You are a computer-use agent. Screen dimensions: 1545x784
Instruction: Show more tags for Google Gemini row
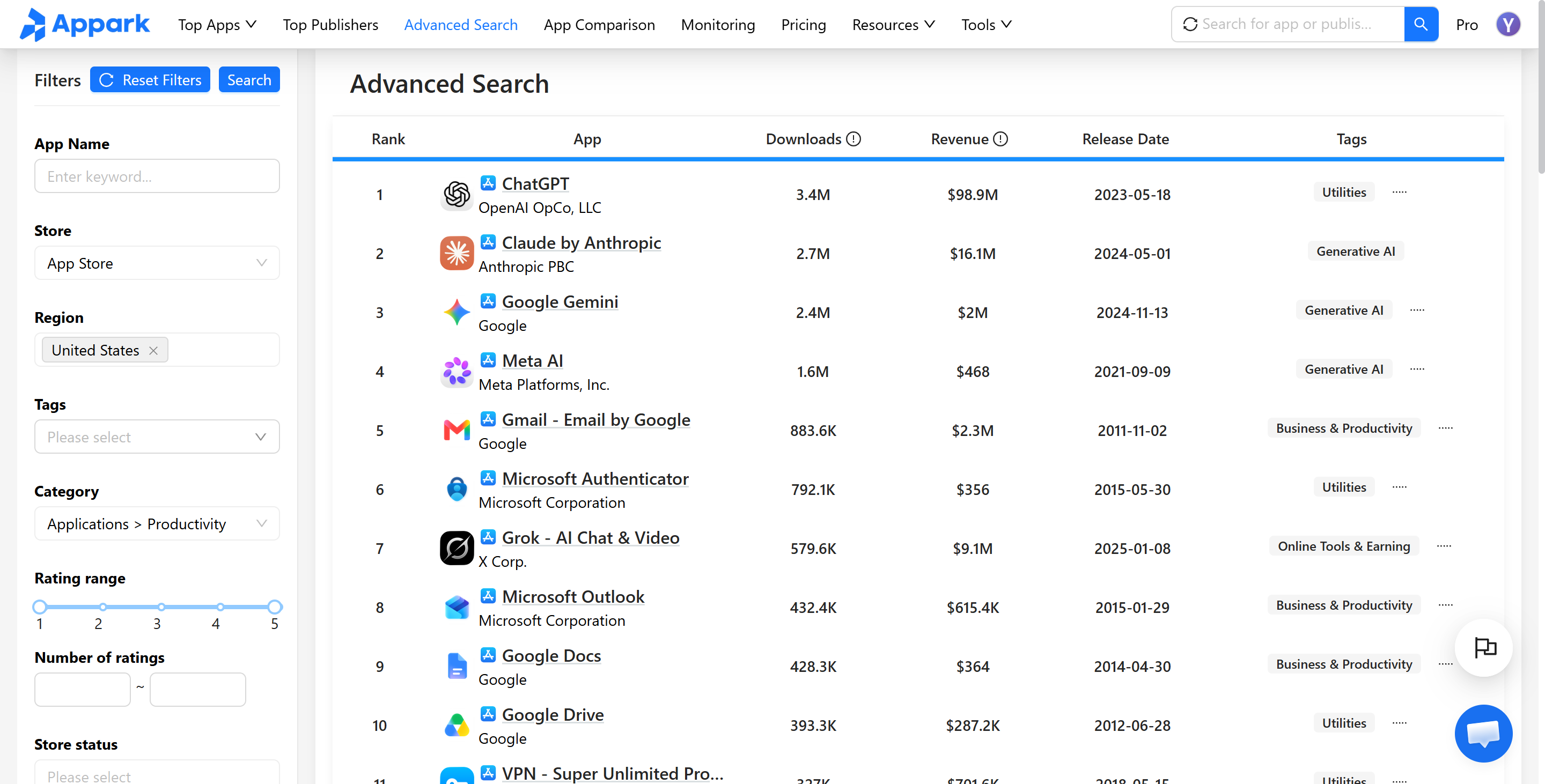click(x=1417, y=310)
